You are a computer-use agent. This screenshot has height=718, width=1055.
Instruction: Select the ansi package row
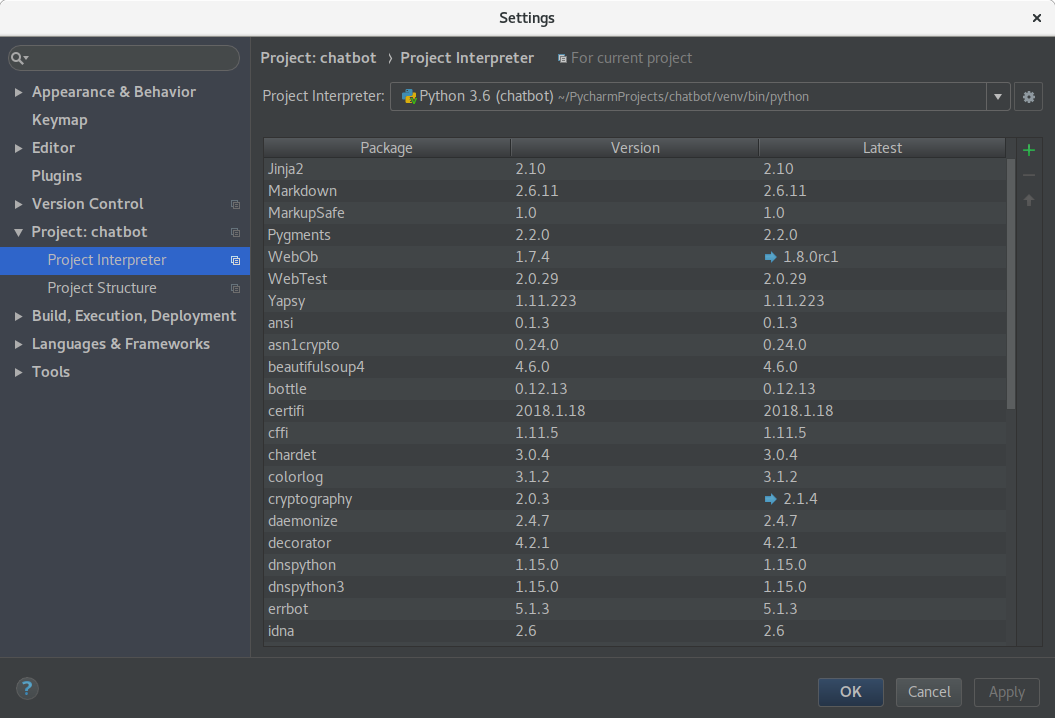click(634, 323)
